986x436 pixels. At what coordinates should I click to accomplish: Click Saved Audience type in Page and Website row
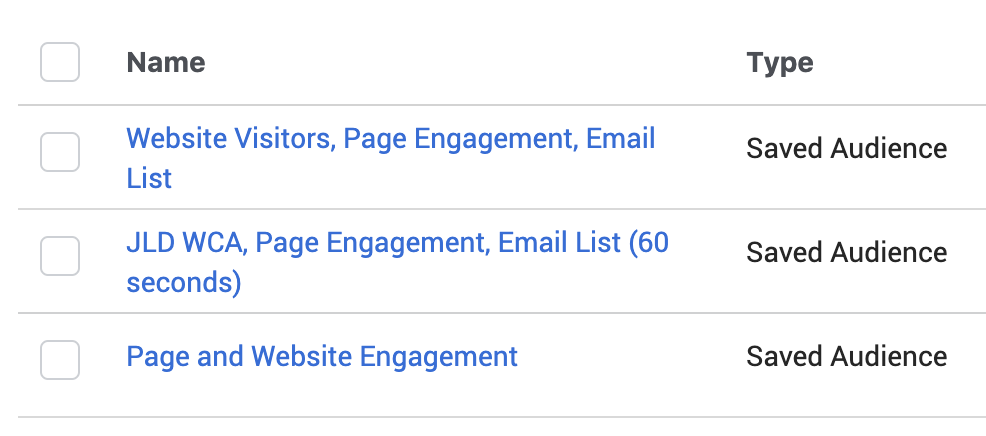[846, 357]
